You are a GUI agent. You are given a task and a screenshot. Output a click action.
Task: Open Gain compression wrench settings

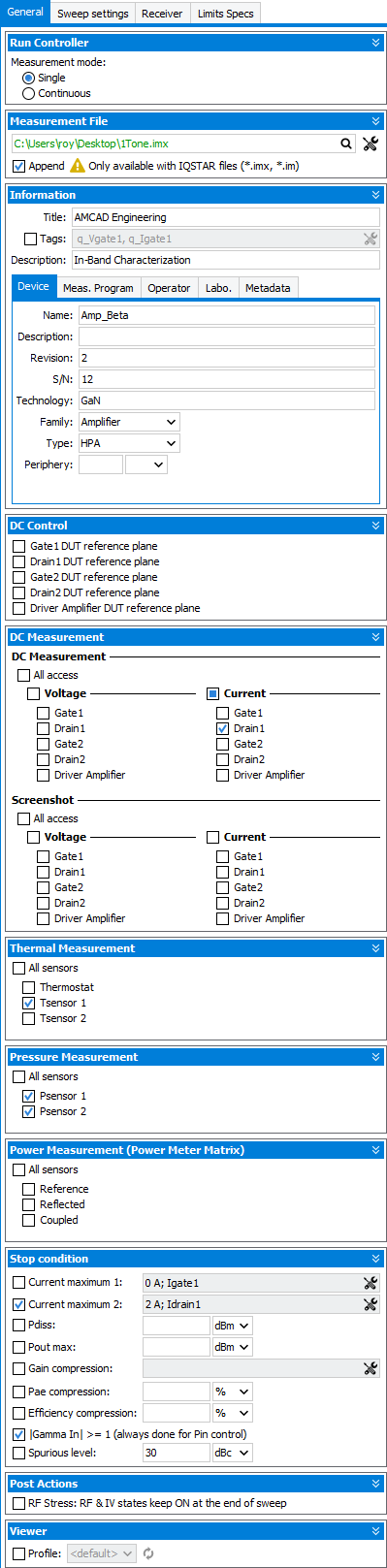pos(370,1368)
